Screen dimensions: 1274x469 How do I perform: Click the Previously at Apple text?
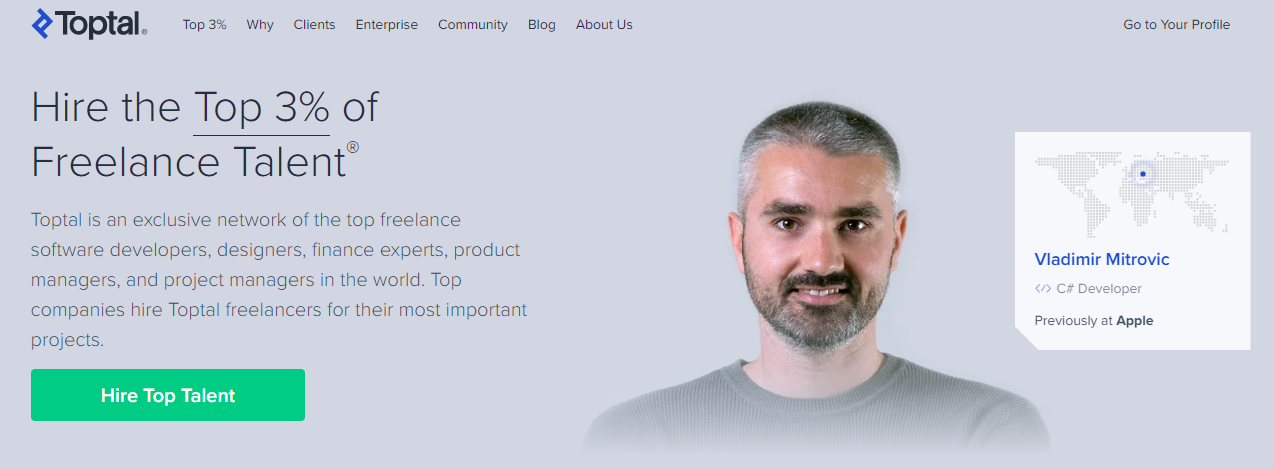point(1094,321)
